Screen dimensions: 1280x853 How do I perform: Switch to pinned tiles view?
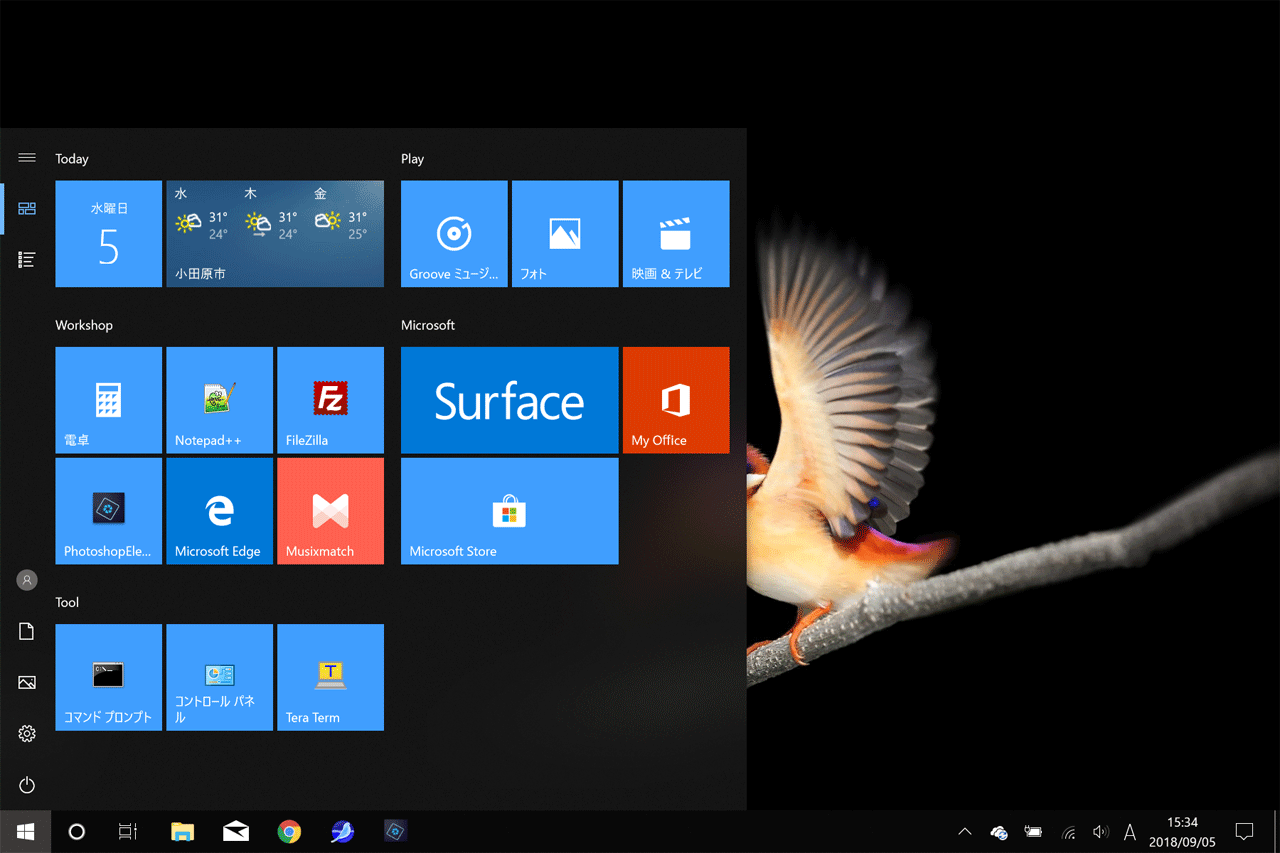pos(27,208)
